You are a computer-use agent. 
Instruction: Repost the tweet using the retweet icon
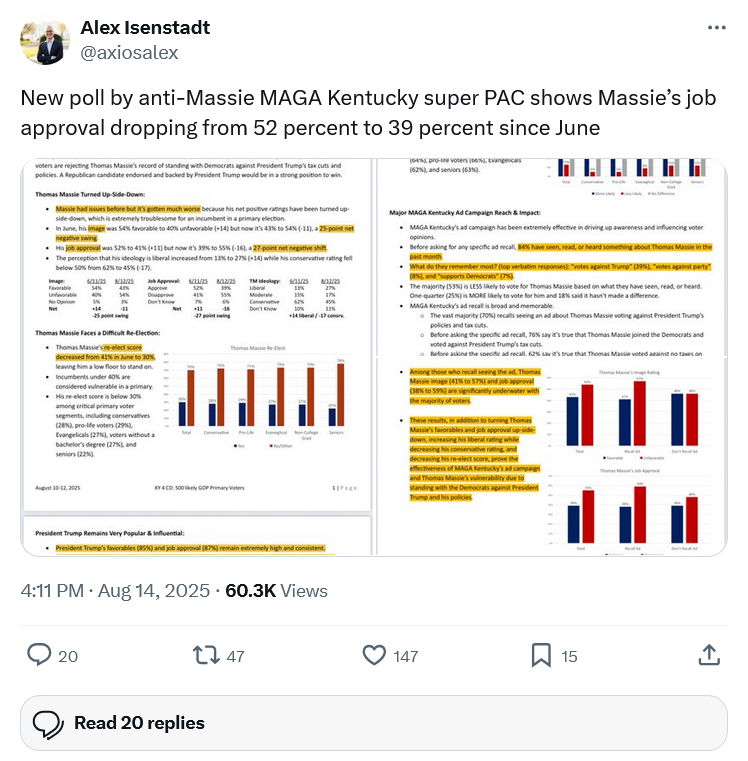pyautogui.click(x=204, y=655)
